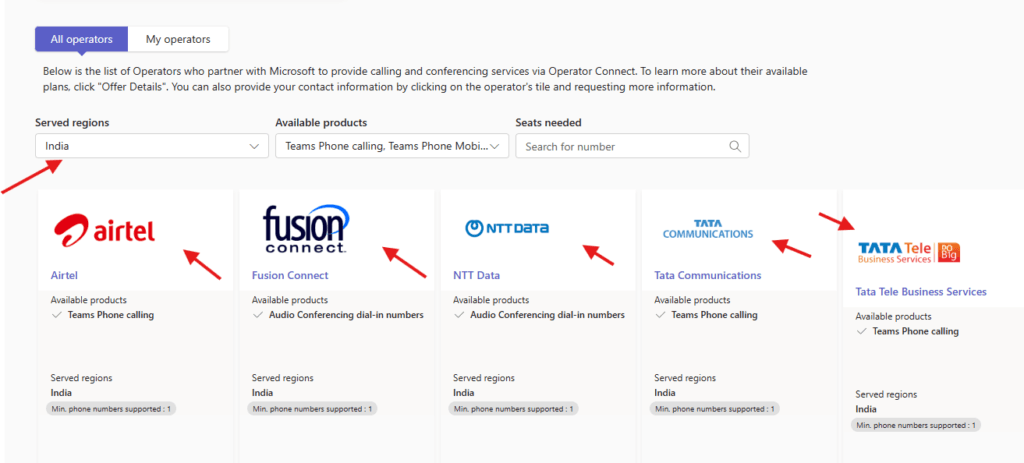Open the Airtel operator name link
Viewport: 1024px width, 463px height.
(x=64, y=275)
